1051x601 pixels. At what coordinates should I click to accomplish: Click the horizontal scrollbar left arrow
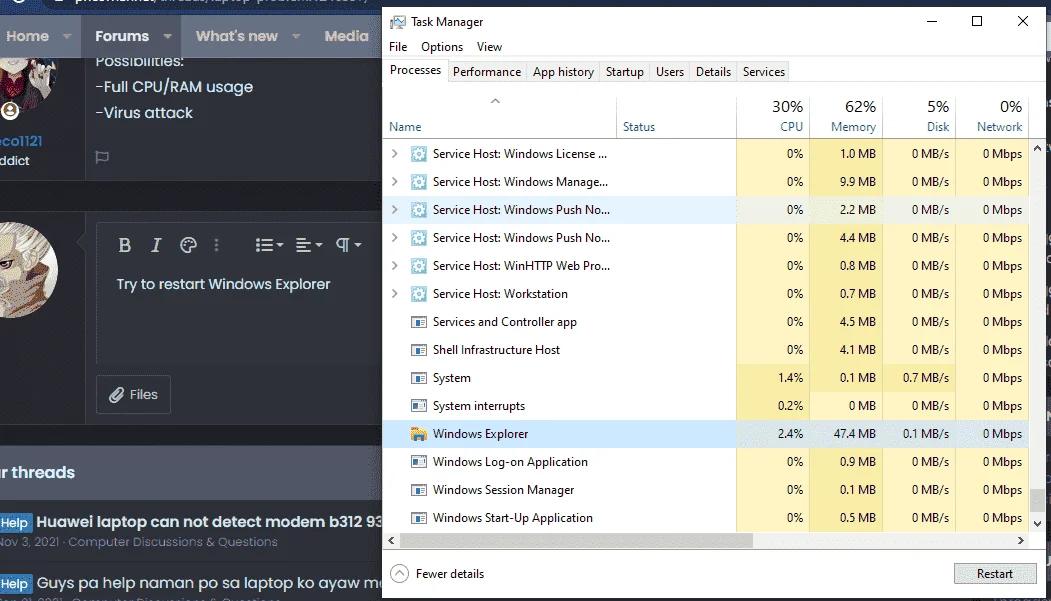[391, 540]
